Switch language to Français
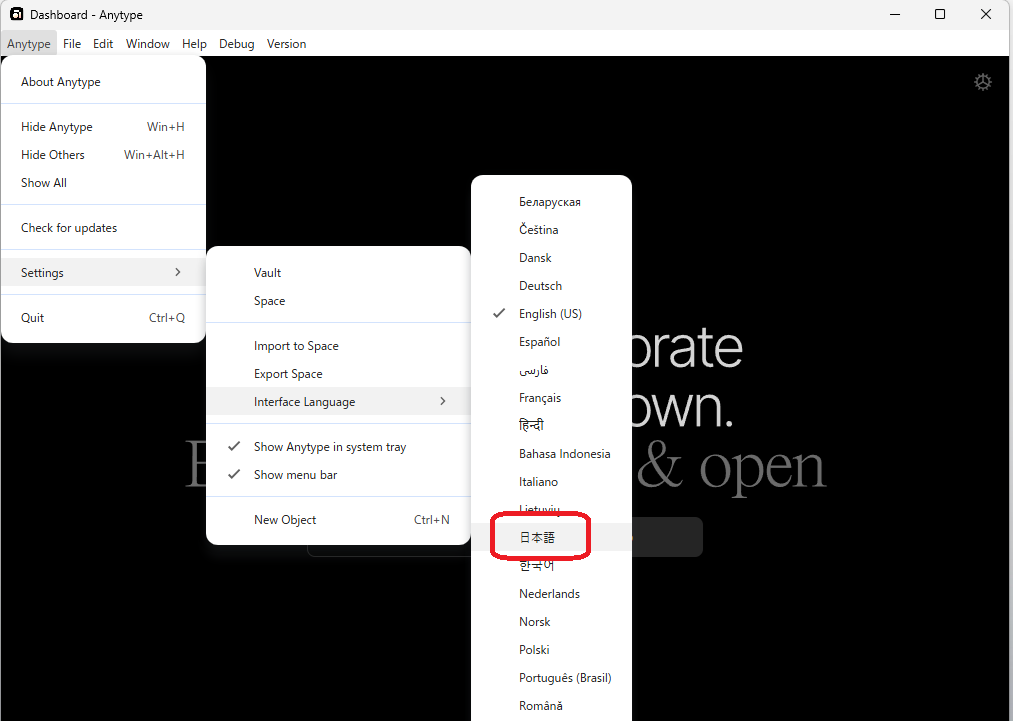 click(551, 398)
